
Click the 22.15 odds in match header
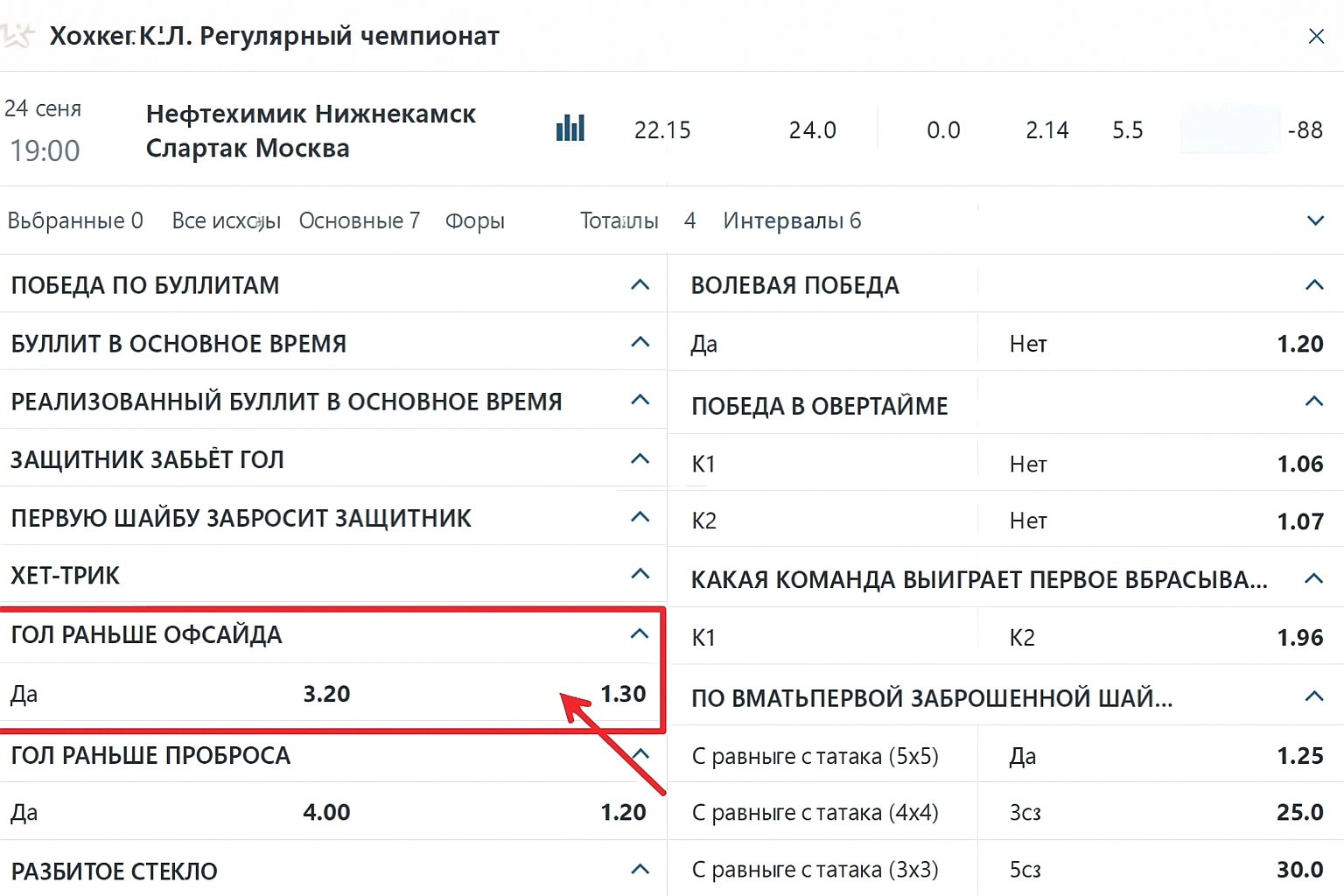[x=662, y=130]
